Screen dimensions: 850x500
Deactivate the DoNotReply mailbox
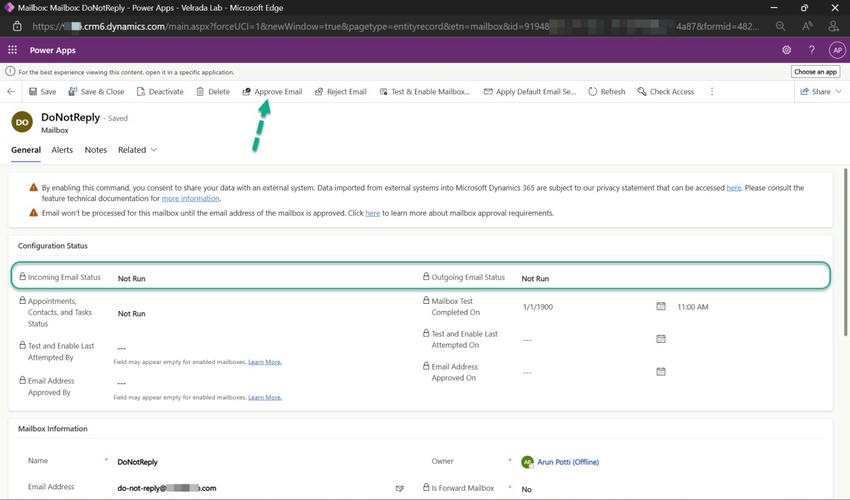point(160,92)
